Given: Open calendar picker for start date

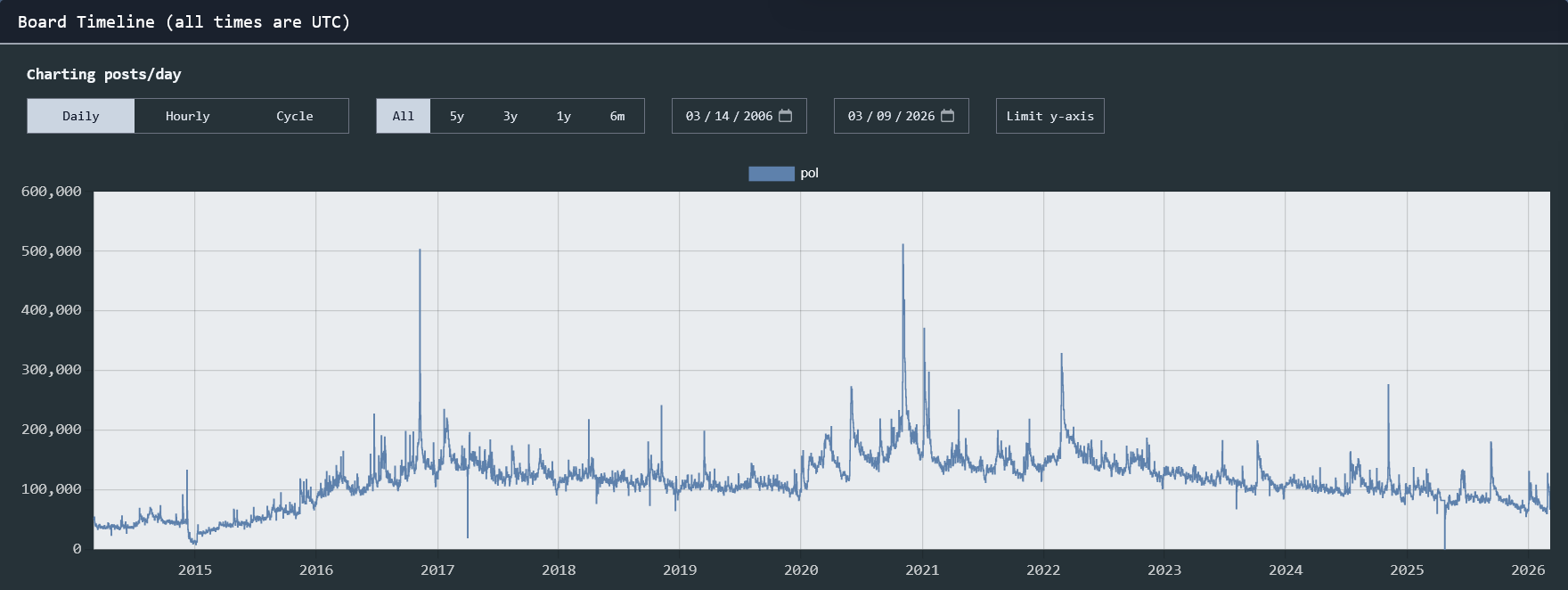Looking at the screenshot, I should click(x=785, y=116).
